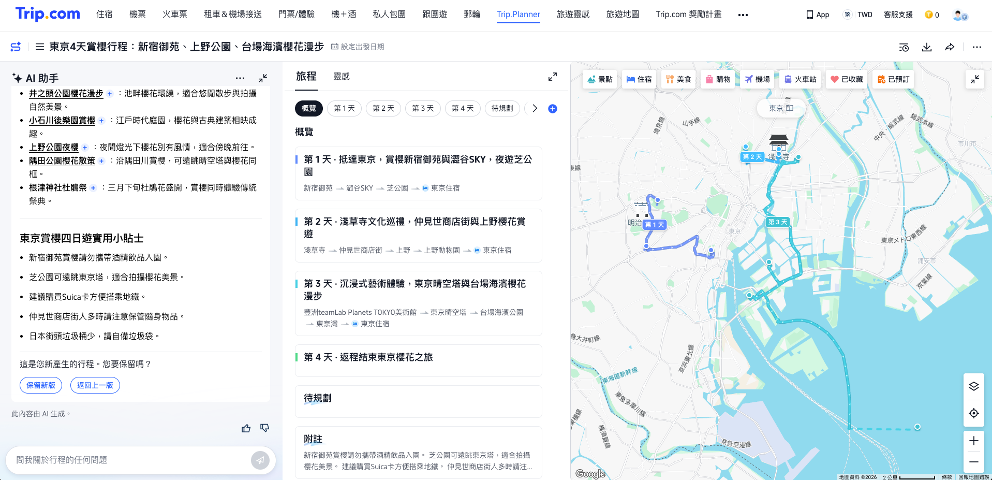
Task: Center map on my location
Action: (974, 414)
